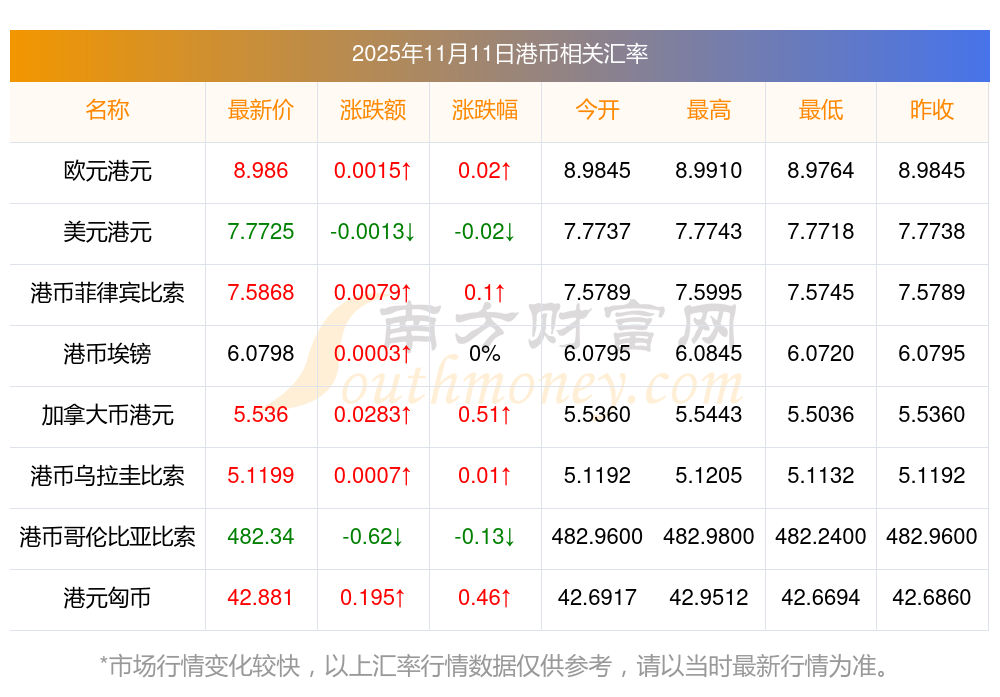Click 港元匈币 open value 42.6917
The image size is (1000, 697).
[x=597, y=598]
